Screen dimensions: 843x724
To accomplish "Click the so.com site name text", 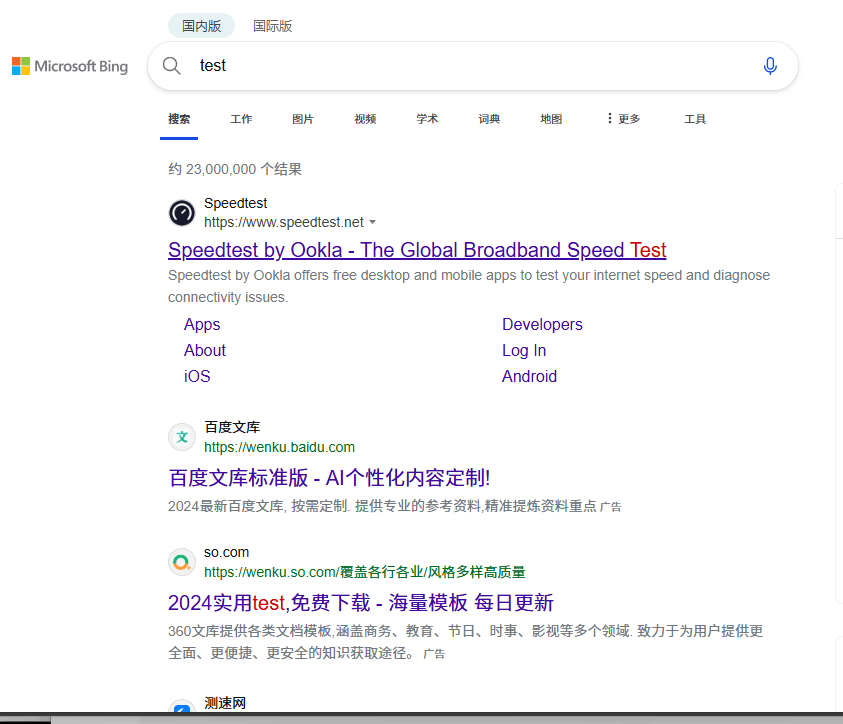I will [226, 553].
